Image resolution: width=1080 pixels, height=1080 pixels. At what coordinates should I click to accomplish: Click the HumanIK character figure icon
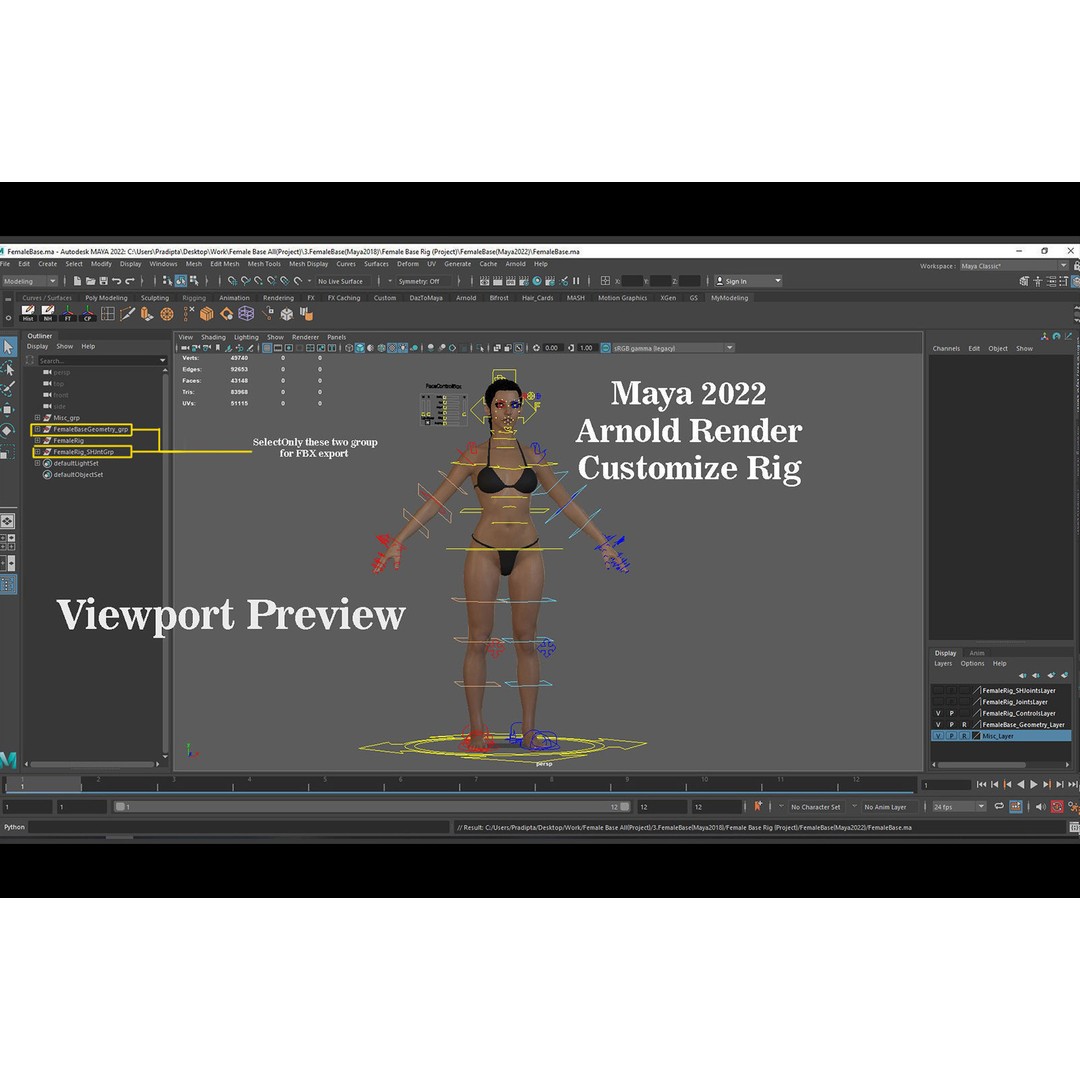[1037, 281]
